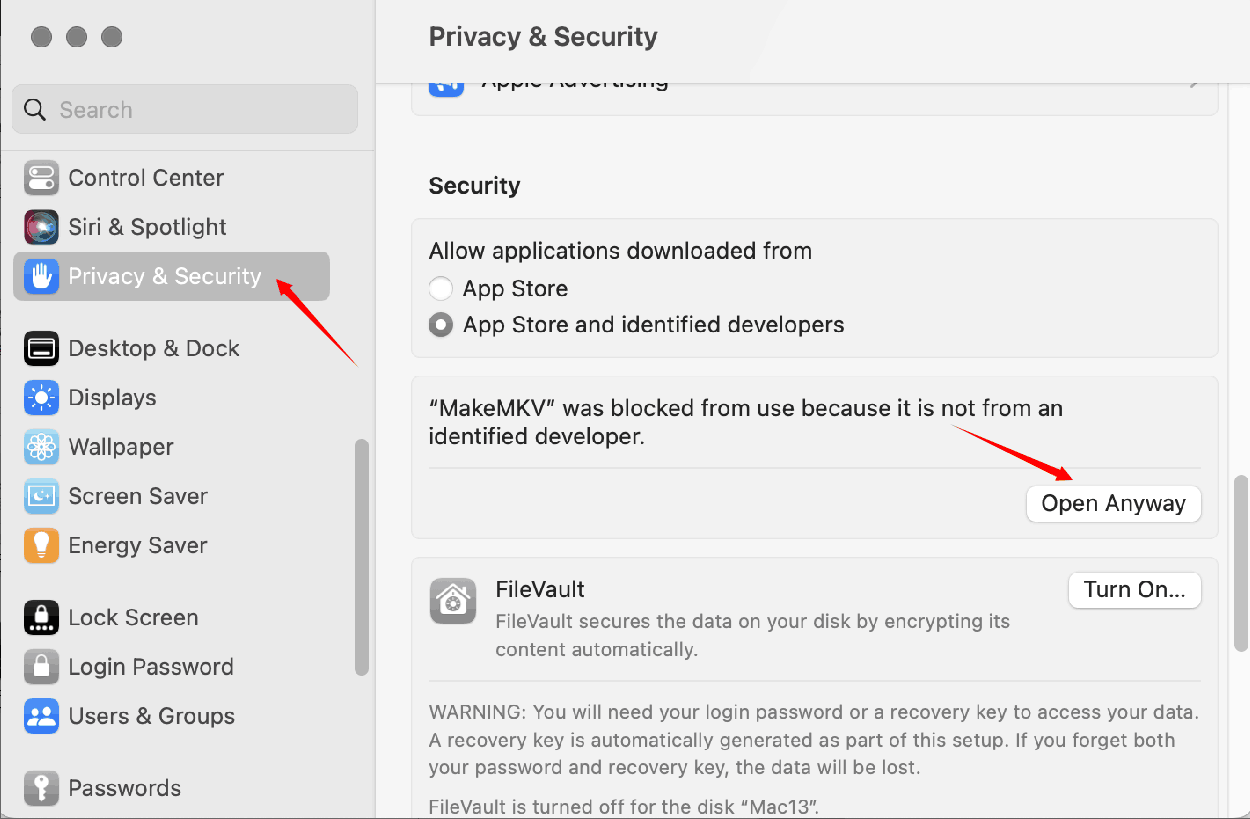Screen dimensions: 1250x819
Task: Open Siri & Spotlight icon
Action: pyautogui.click(x=41, y=227)
